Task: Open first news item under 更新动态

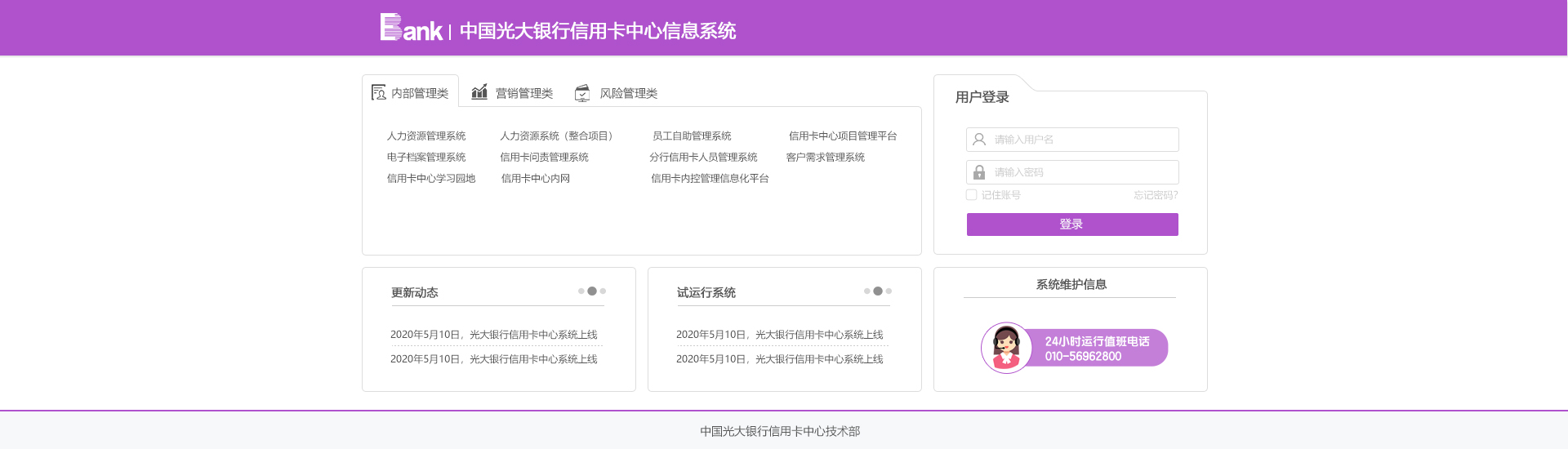Action: (x=494, y=335)
